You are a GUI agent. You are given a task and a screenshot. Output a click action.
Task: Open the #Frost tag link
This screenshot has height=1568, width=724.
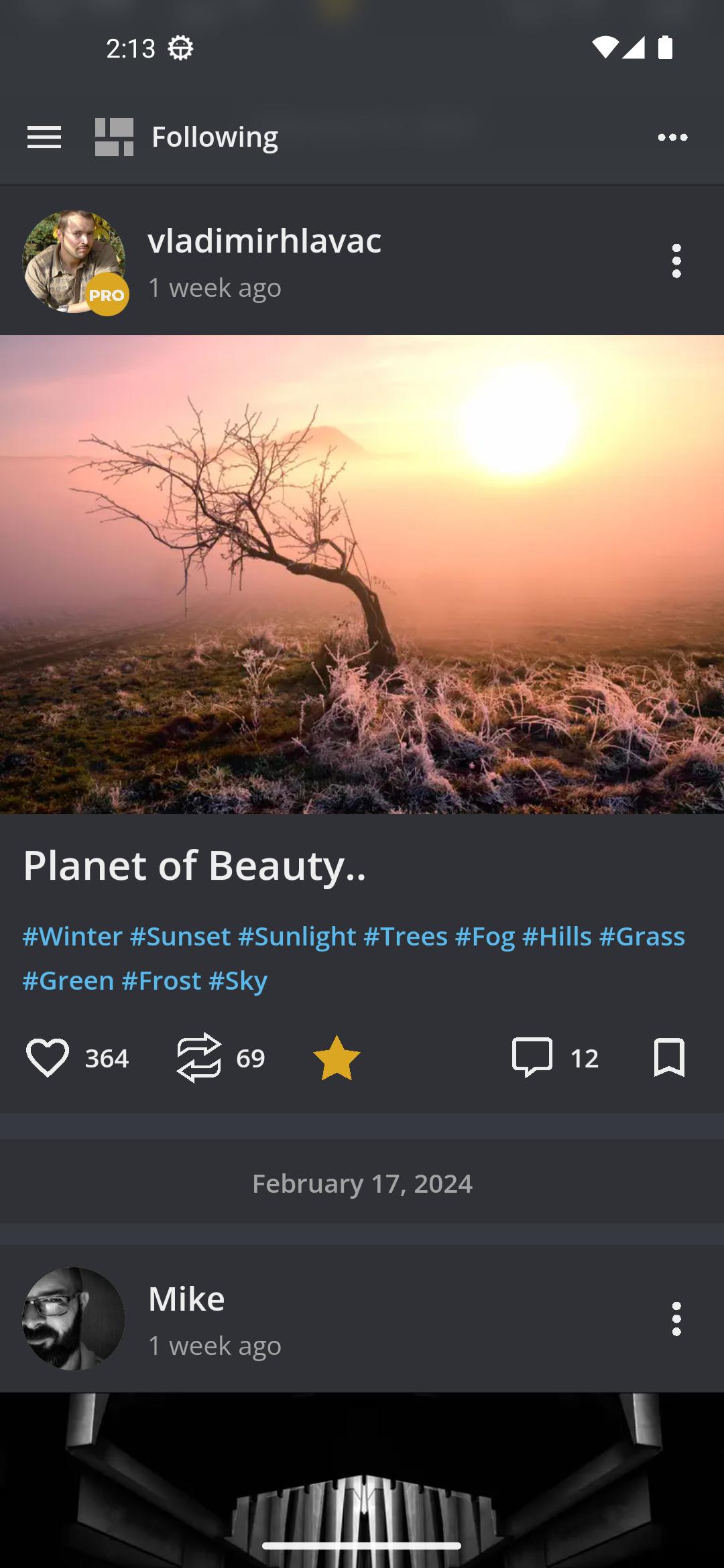coord(162,980)
